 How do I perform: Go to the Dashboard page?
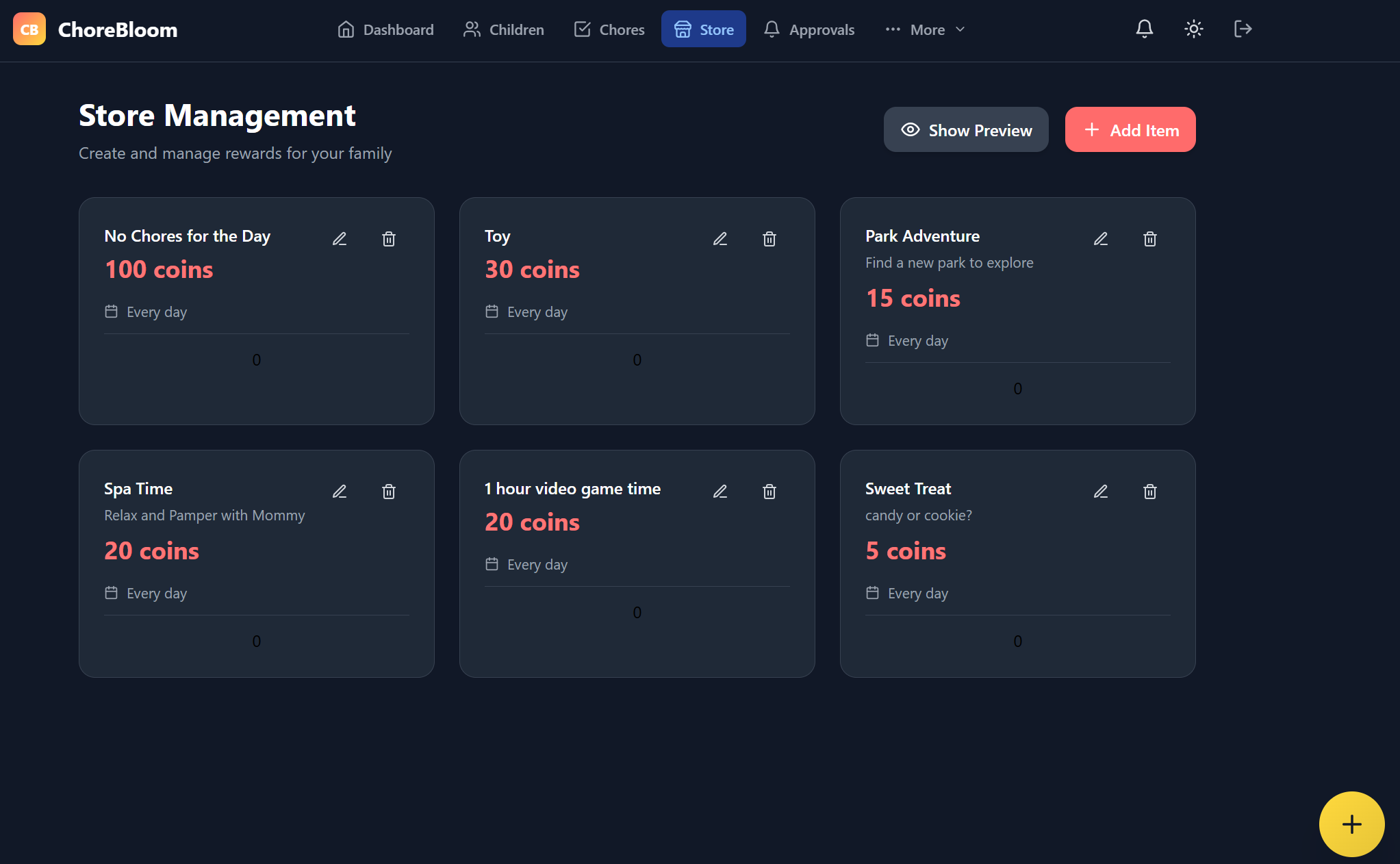click(385, 29)
